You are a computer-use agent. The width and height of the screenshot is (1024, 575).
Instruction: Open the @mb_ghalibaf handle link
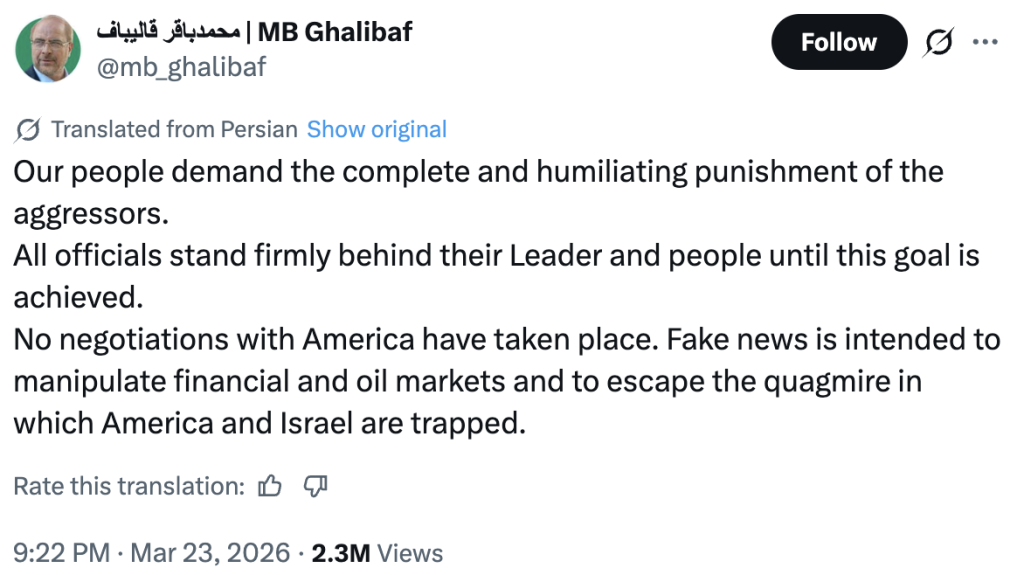coord(181,67)
